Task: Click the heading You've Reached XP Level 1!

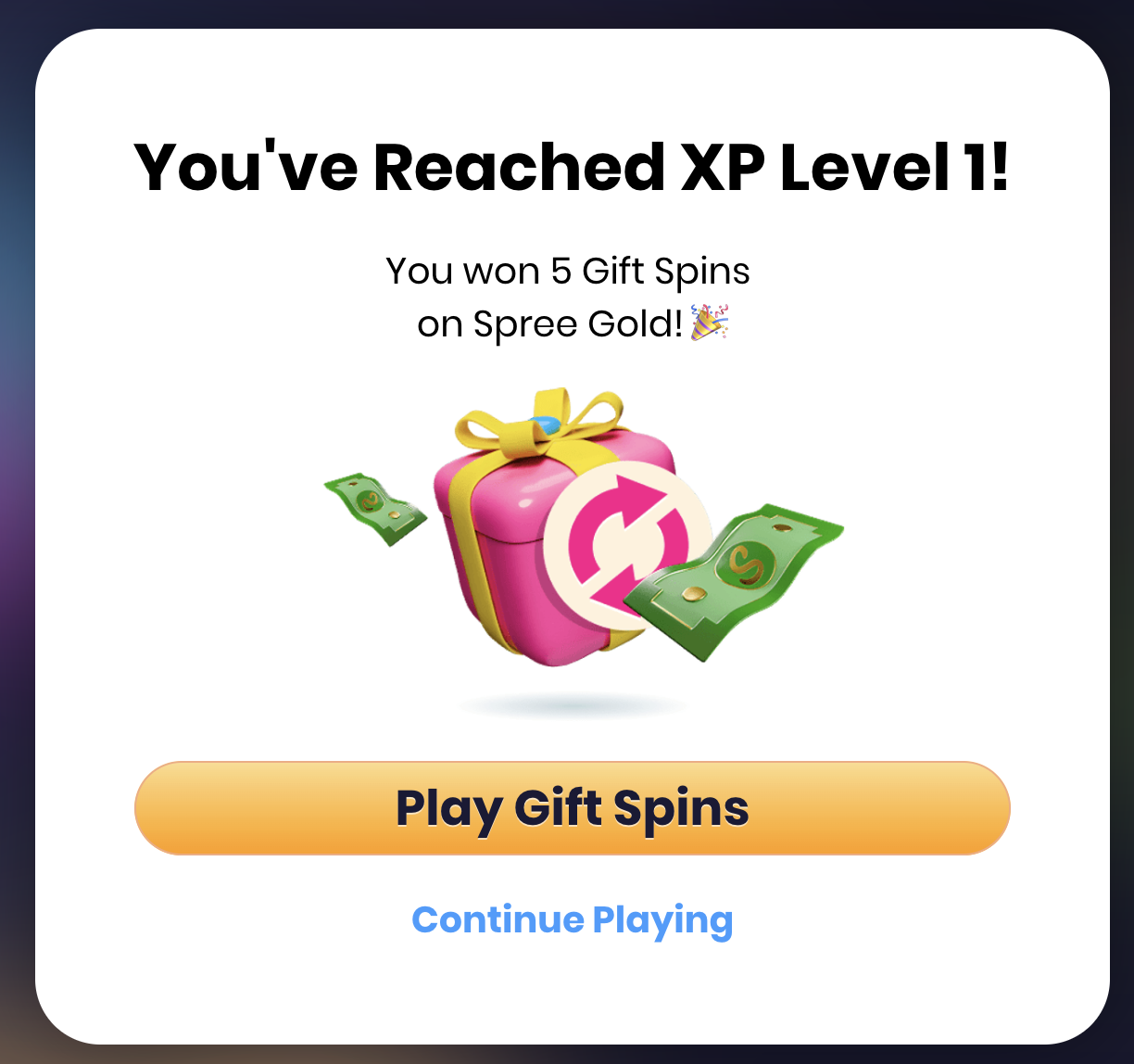Action: [572, 167]
